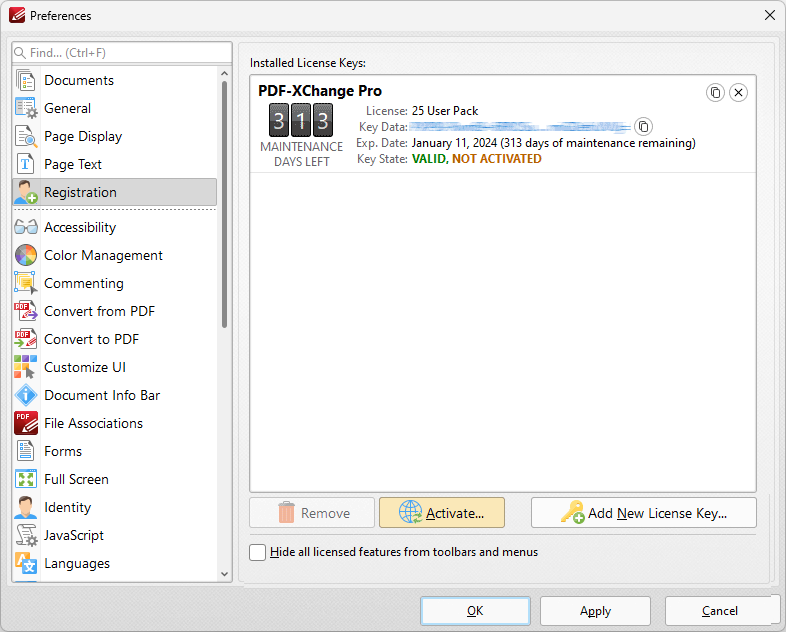The width and height of the screenshot is (786, 632).
Task: Click Add New License Key... button
Action: 644,513
